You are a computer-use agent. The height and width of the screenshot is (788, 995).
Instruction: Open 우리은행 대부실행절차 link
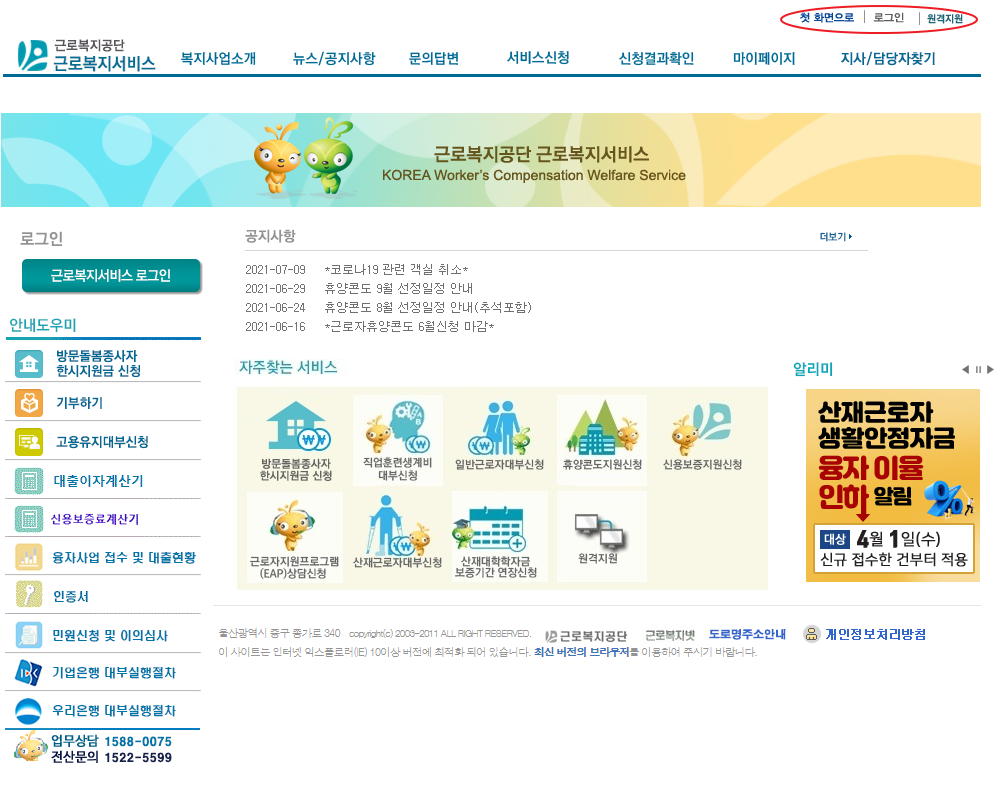114,711
